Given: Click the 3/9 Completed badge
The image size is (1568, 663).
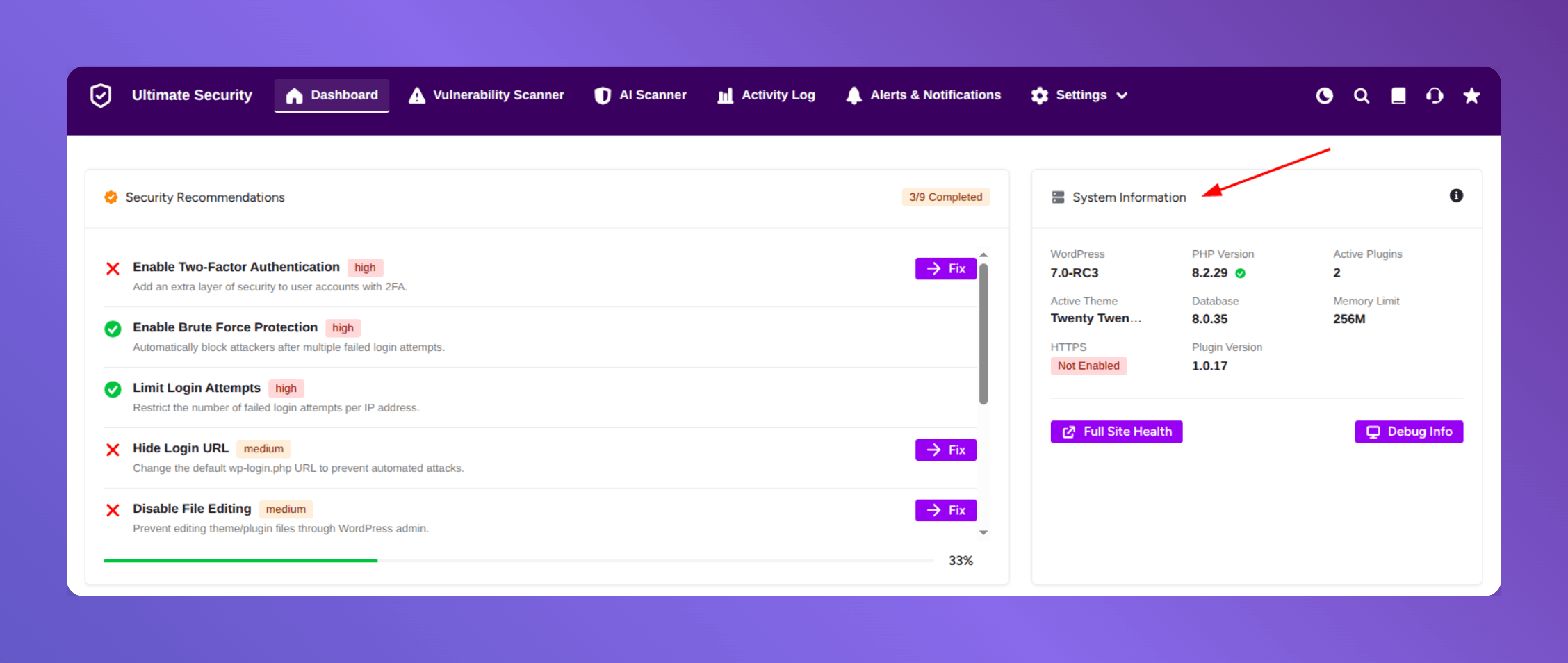Looking at the screenshot, I should point(946,197).
